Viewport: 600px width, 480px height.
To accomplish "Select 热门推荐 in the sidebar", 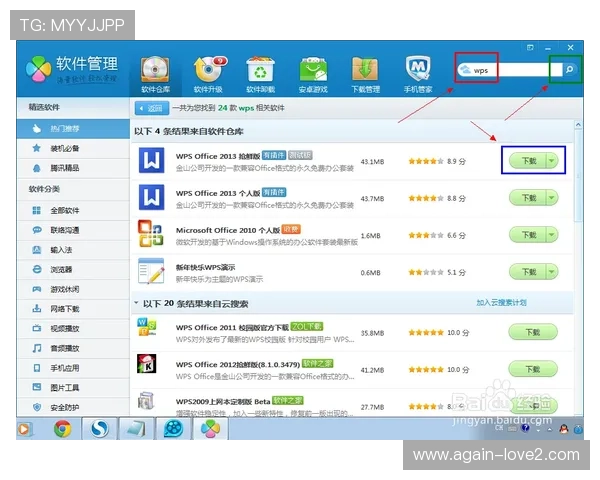I will [68, 129].
